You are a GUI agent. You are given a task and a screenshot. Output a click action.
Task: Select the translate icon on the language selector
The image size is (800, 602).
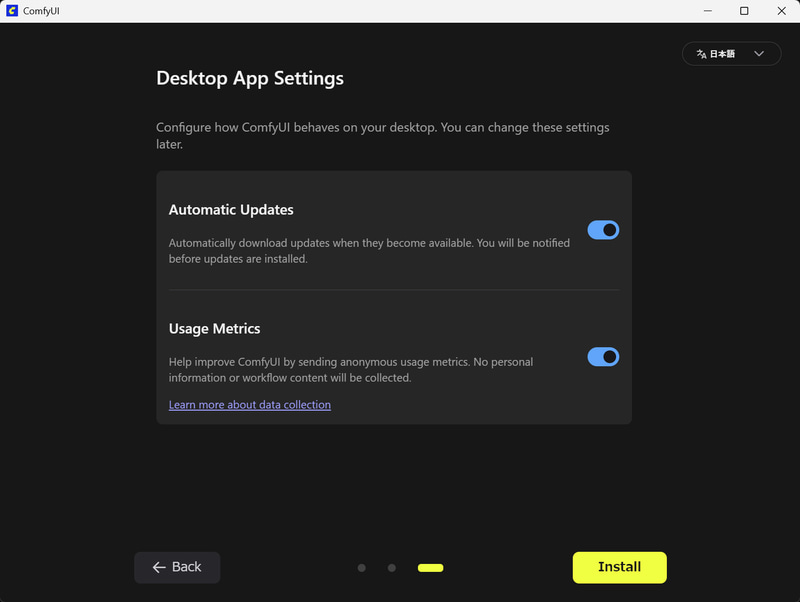point(700,53)
